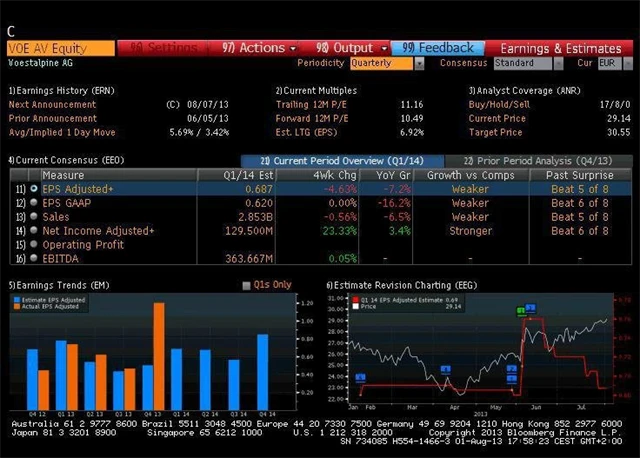Click the blue event flag near April
The image size is (640, 458).
[x=446, y=369]
